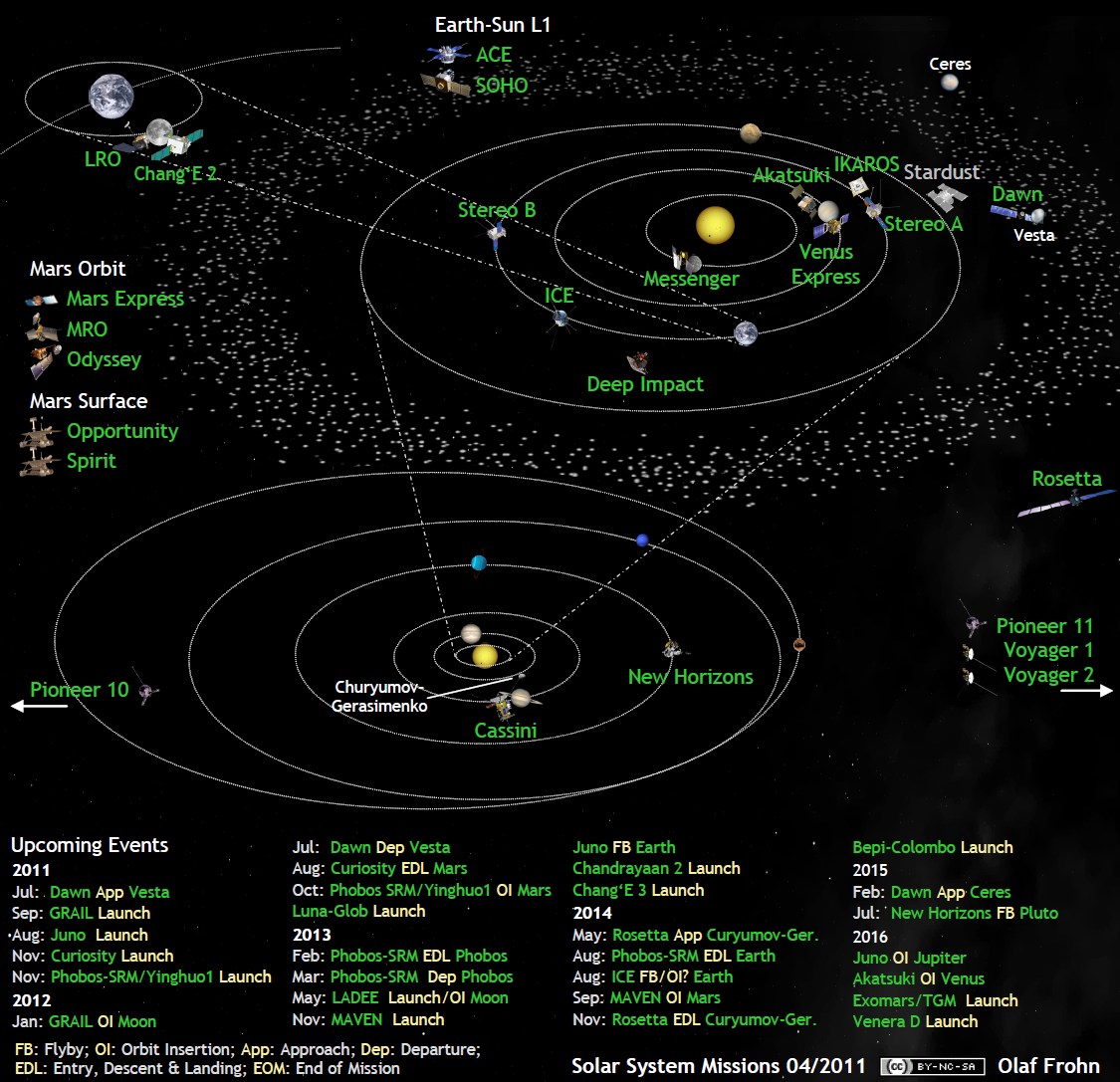This screenshot has height=1082, width=1120.
Task: Select the Mars Express orbiter icon
Action: (41, 300)
